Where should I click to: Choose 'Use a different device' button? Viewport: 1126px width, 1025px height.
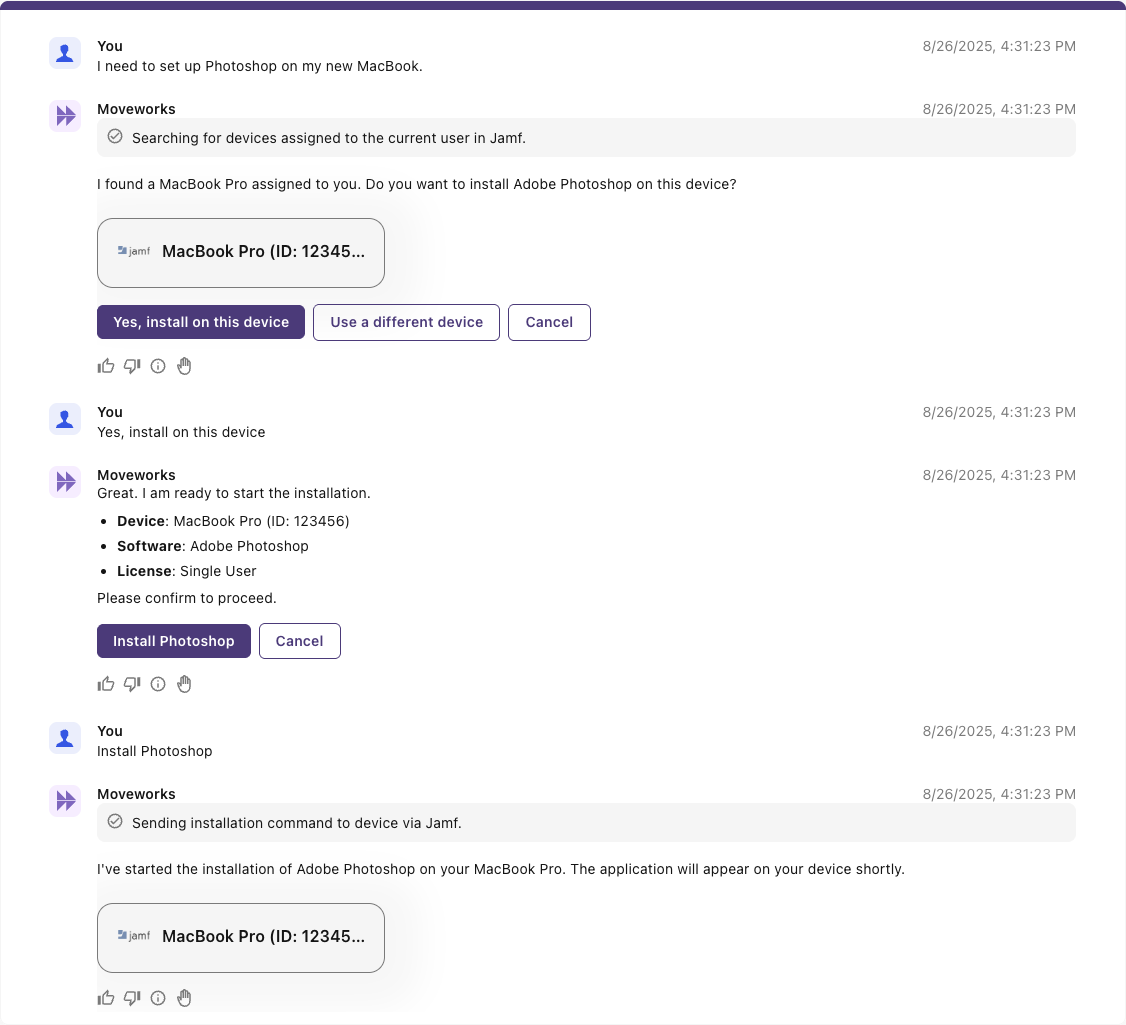pyautogui.click(x=406, y=322)
